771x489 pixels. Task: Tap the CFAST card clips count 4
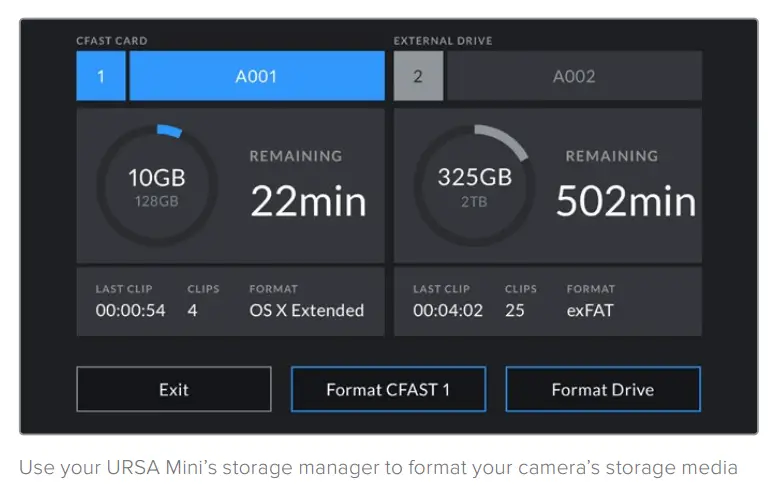point(192,311)
